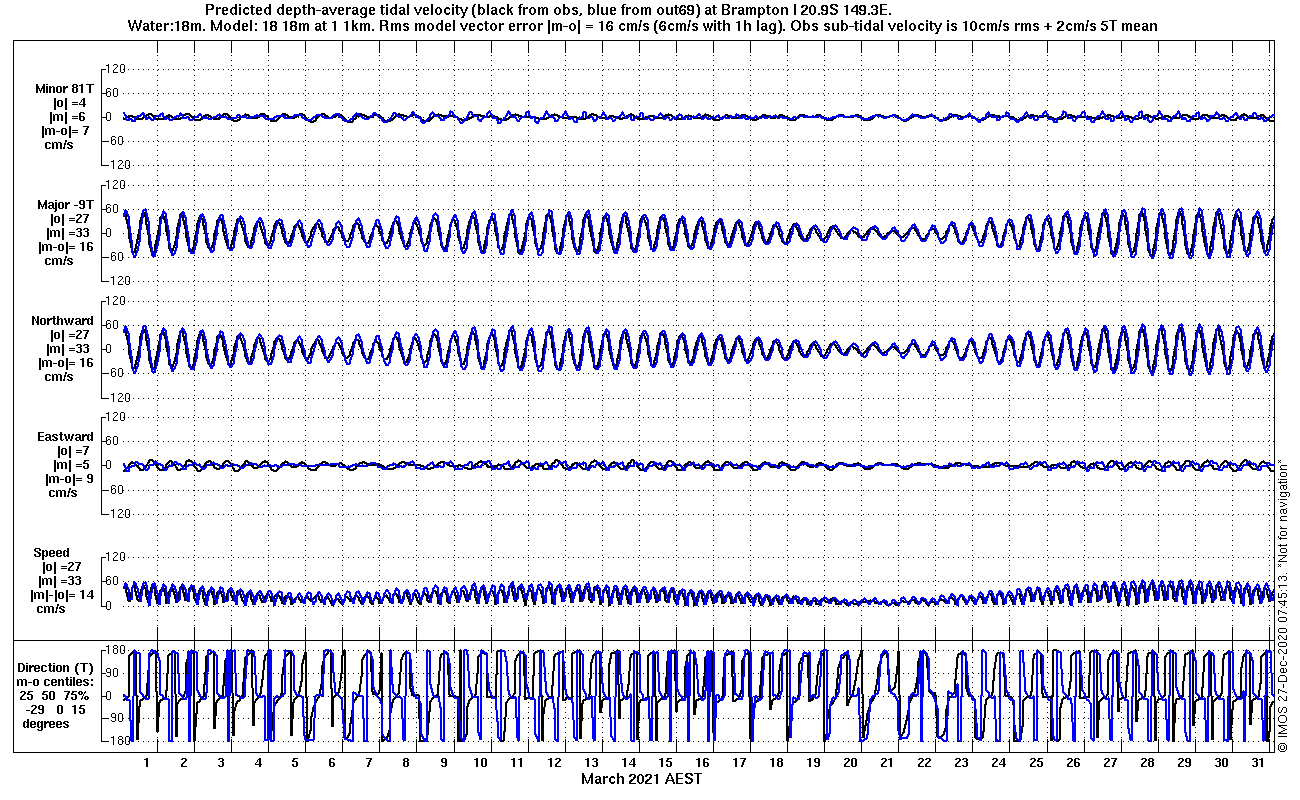Click the subtitle line starting with 'Water:18m. Model'

(643, 26)
